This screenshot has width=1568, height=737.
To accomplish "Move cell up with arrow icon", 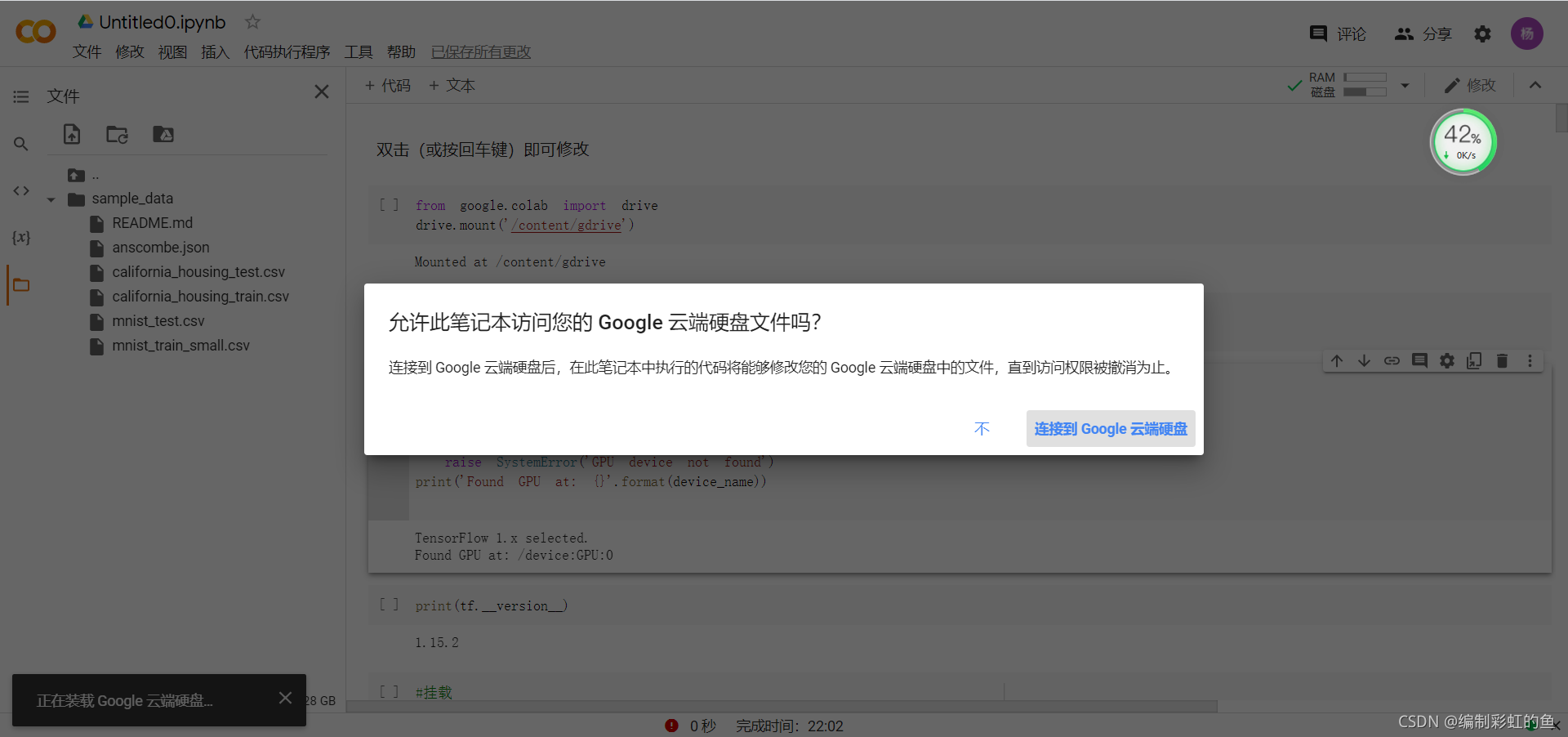I will tap(1337, 360).
